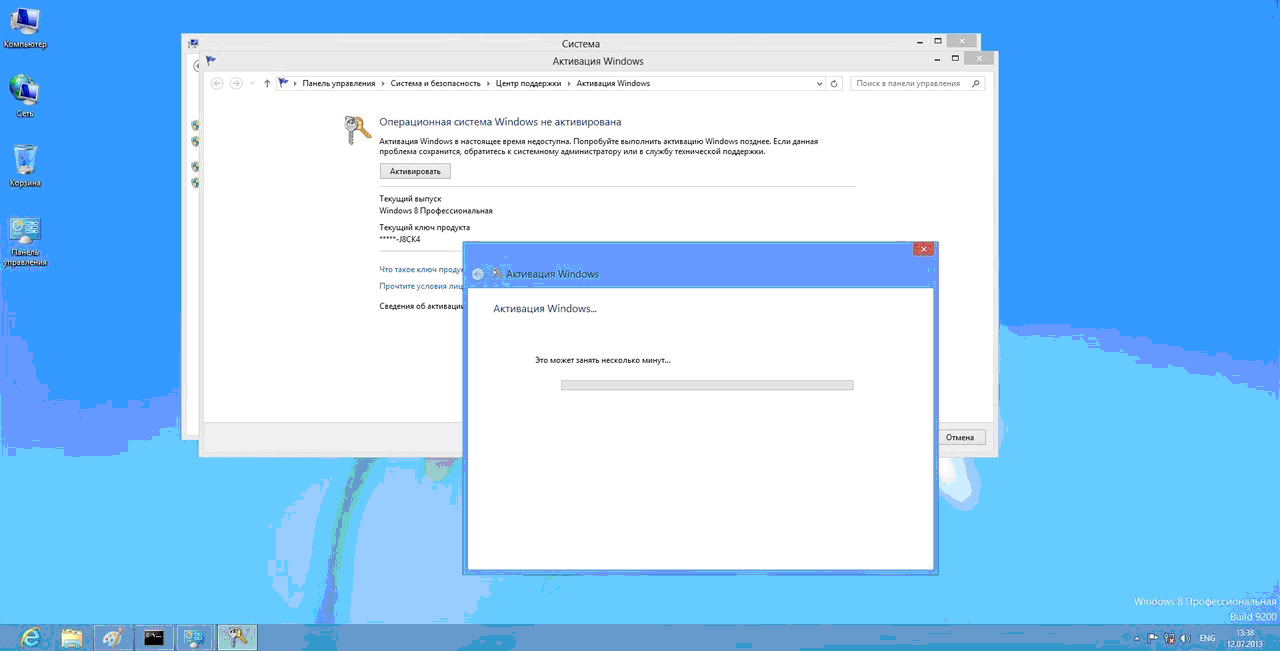The height and width of the screenshot is (651, 1280).
Task: Click the volume speaker icon in the tray
Action: (1185, 637)
